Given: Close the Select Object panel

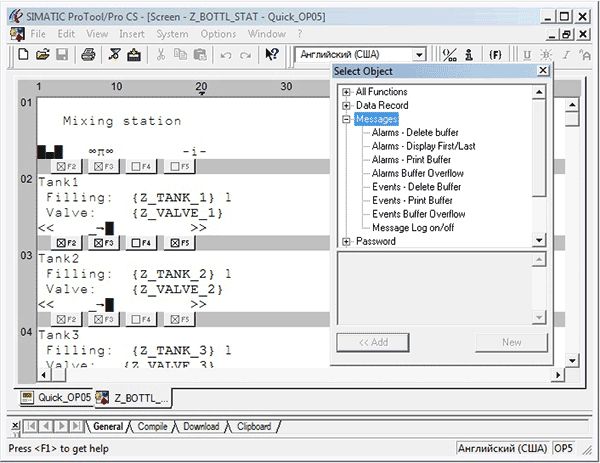Looking at the screenshot, I should 543,70.
